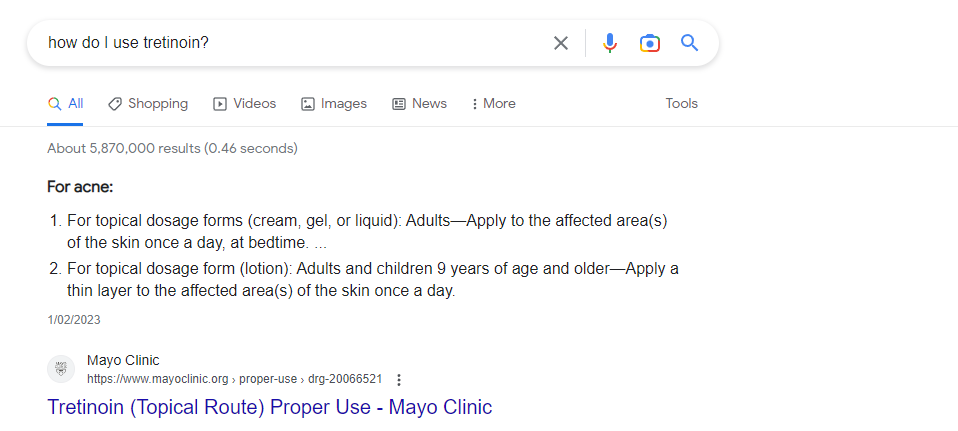The image size is (958, 431).
Task: Click the first snippet item about cream, gel, liquid
Action: [366, 232]
